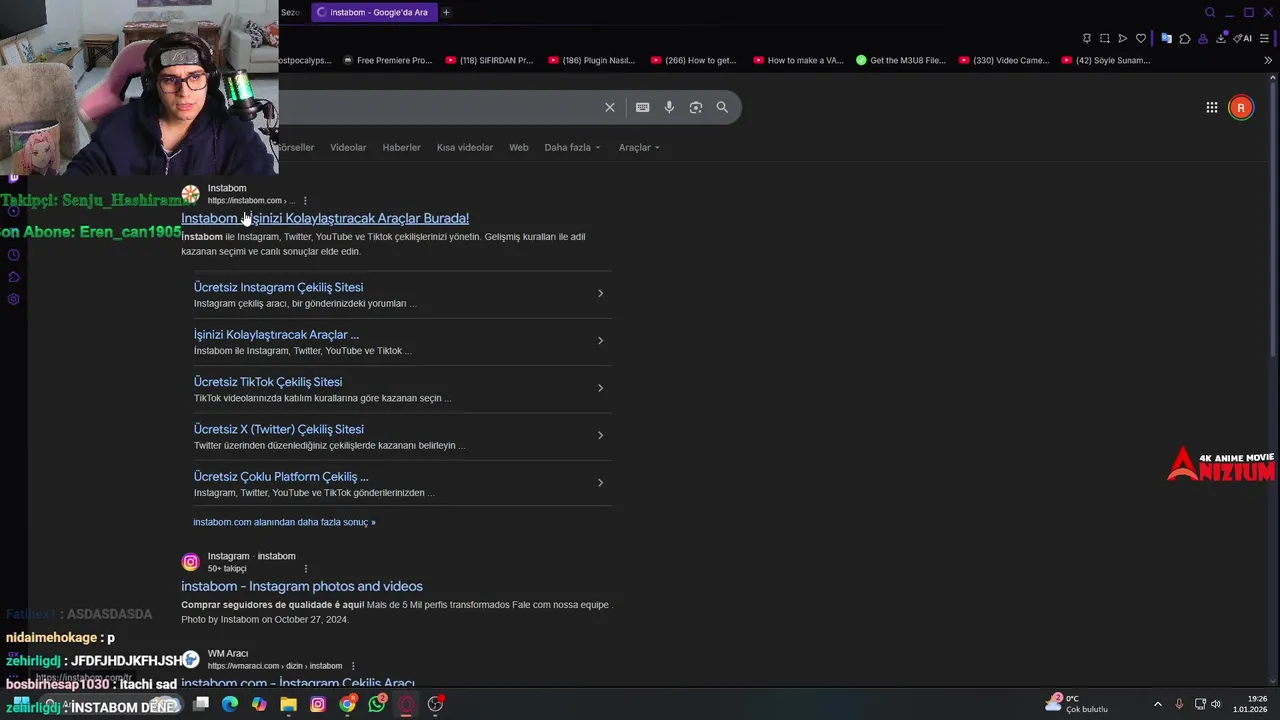Open the three-dot menu for Instagram result

tap(306, 569)
